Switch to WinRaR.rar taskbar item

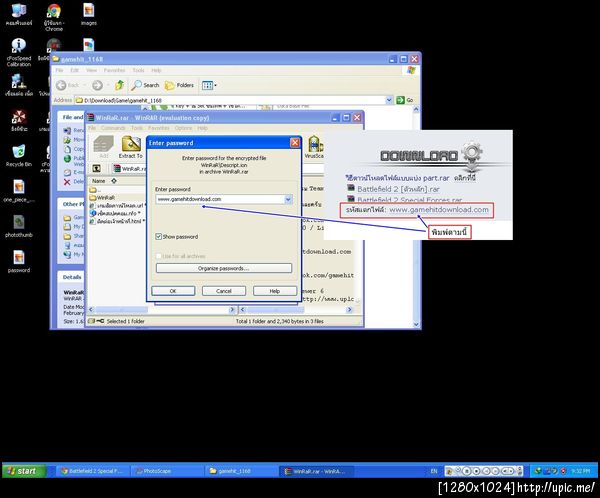coord(316,471)
